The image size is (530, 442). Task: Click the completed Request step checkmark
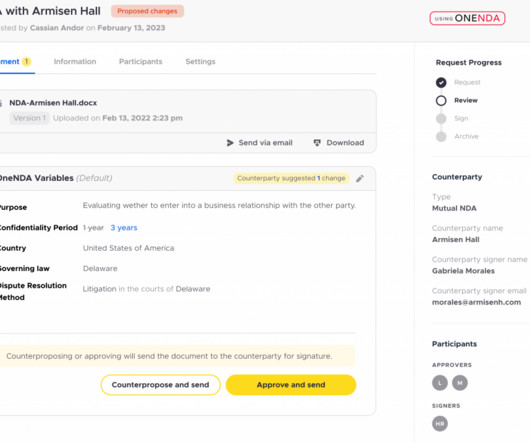[x=441, y=82]
